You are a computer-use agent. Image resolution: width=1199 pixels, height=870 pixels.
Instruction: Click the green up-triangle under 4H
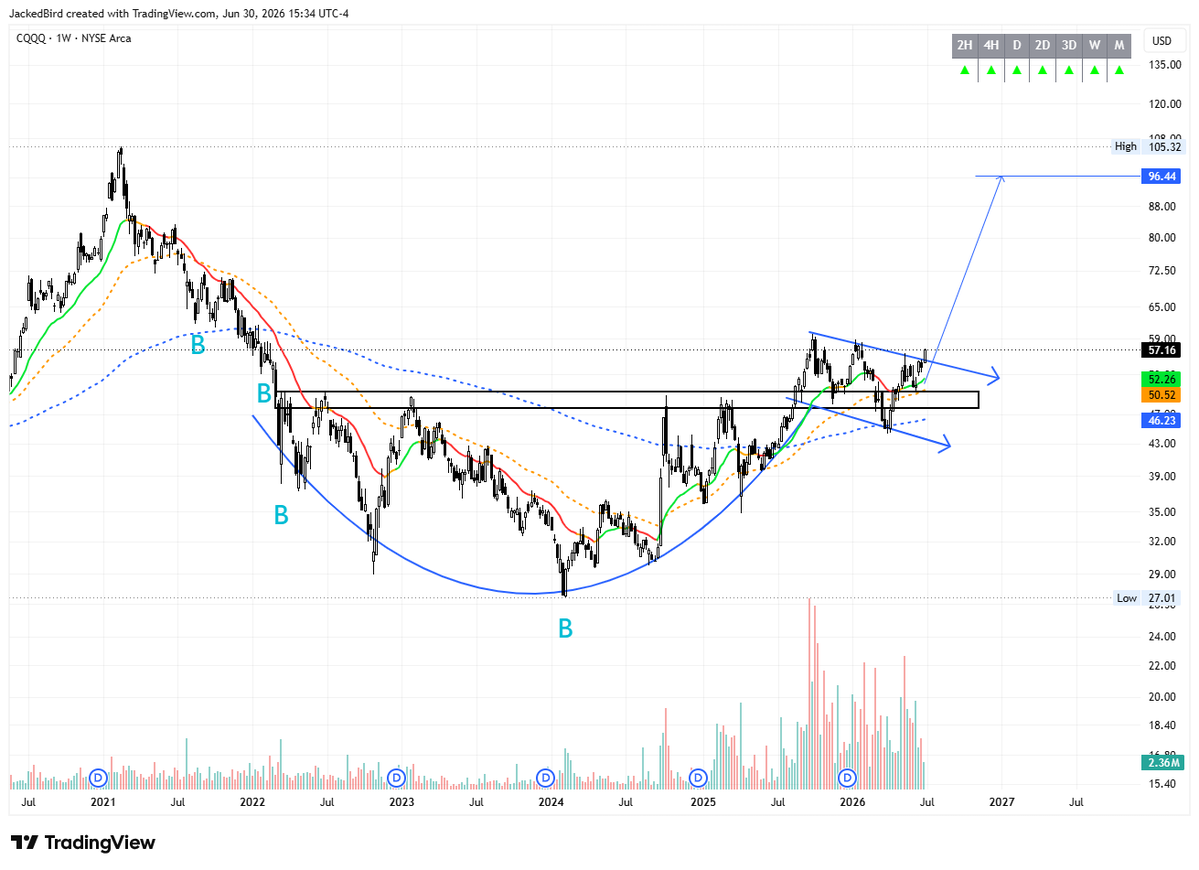(991, 70)
